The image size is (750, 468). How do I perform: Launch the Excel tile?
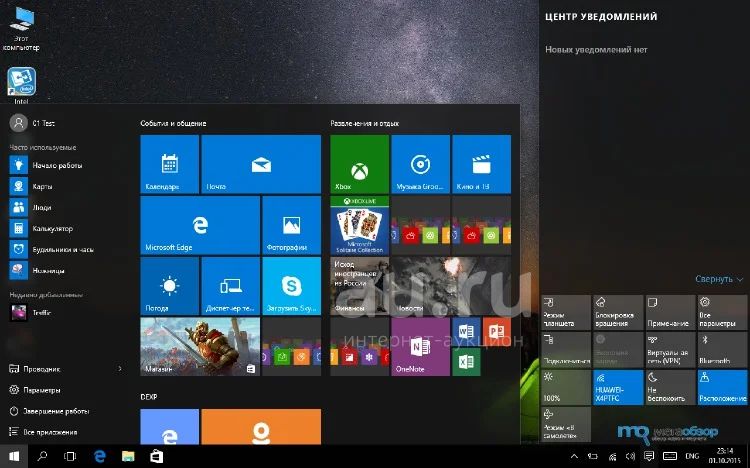(466, 362)
